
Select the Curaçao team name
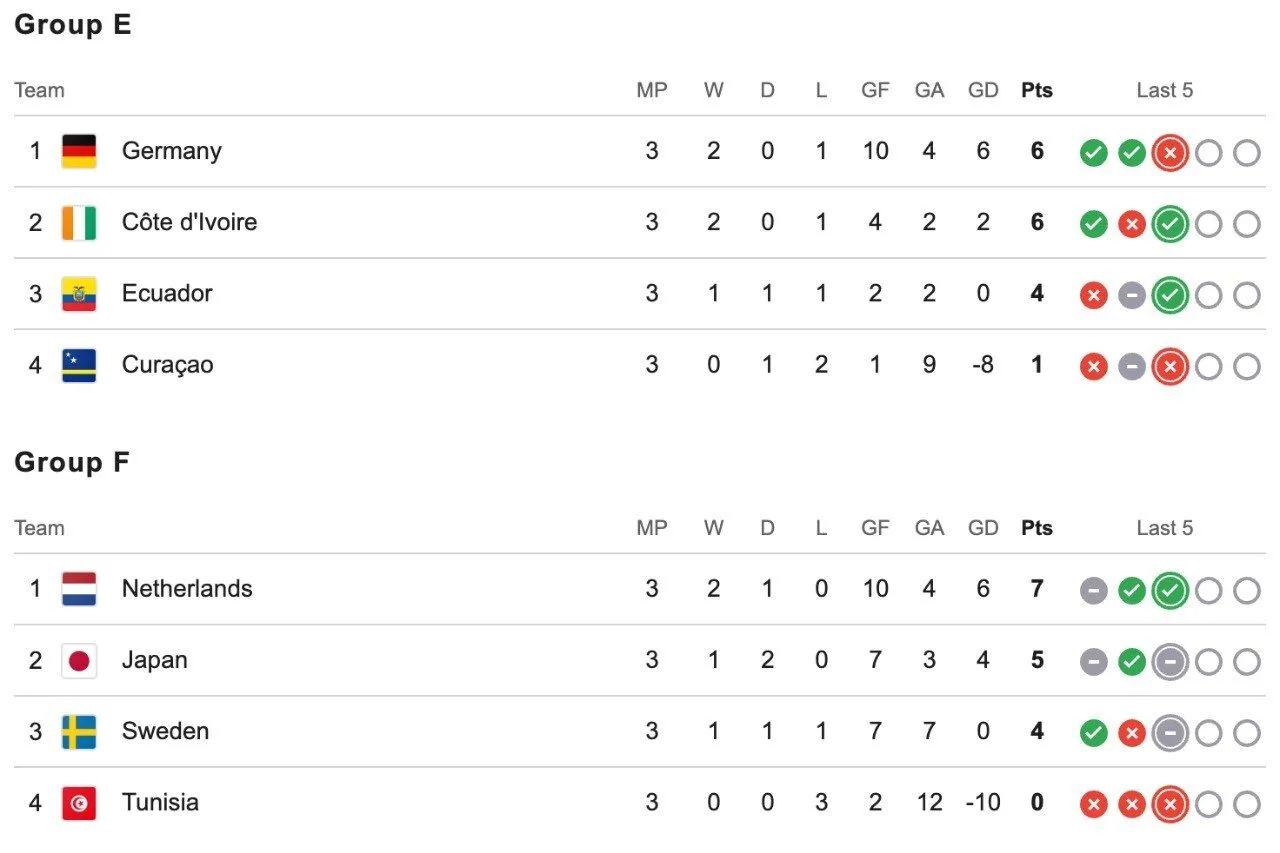[168, 365]
